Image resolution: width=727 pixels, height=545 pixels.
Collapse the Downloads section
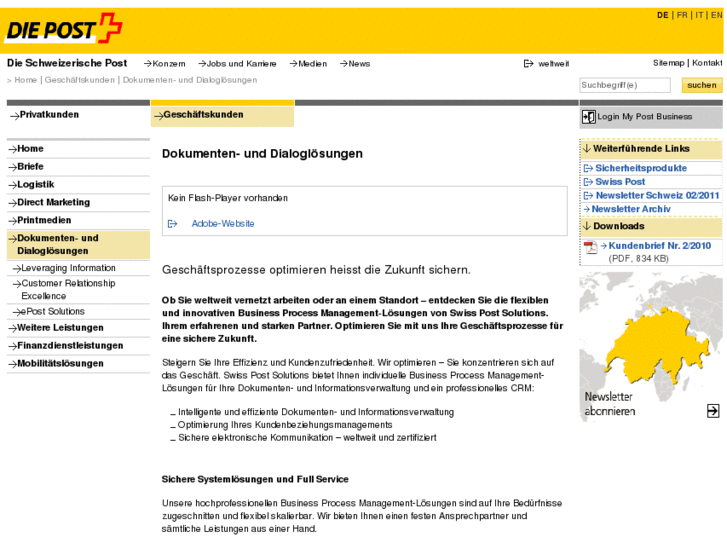click(651, 226)
